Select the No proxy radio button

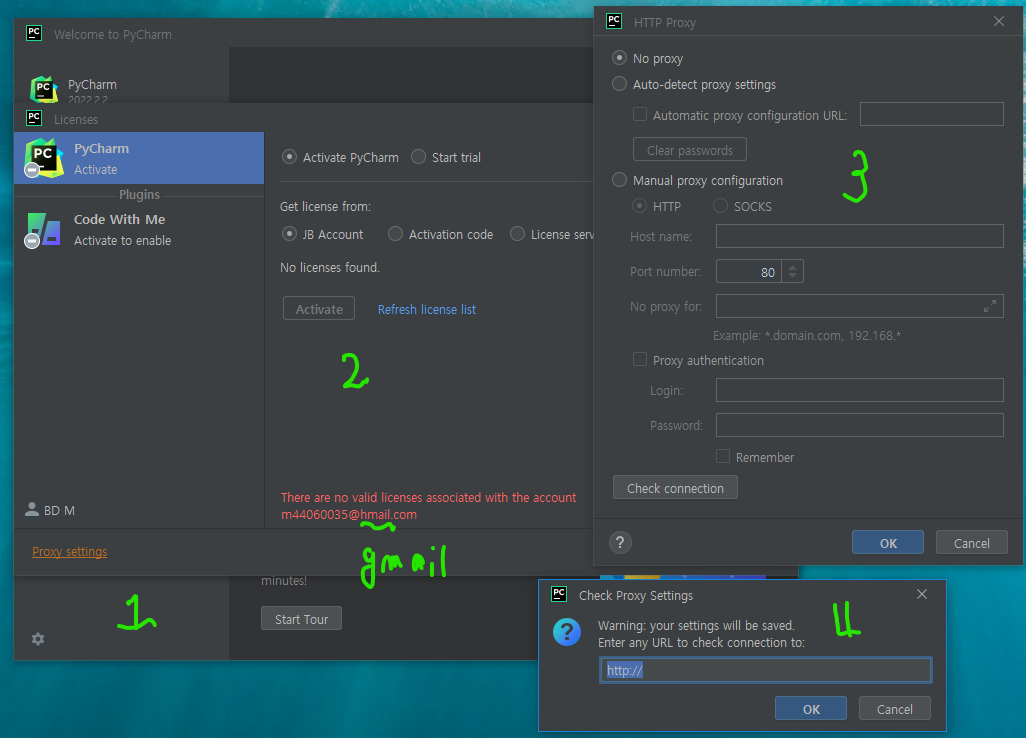coord(619,58)
